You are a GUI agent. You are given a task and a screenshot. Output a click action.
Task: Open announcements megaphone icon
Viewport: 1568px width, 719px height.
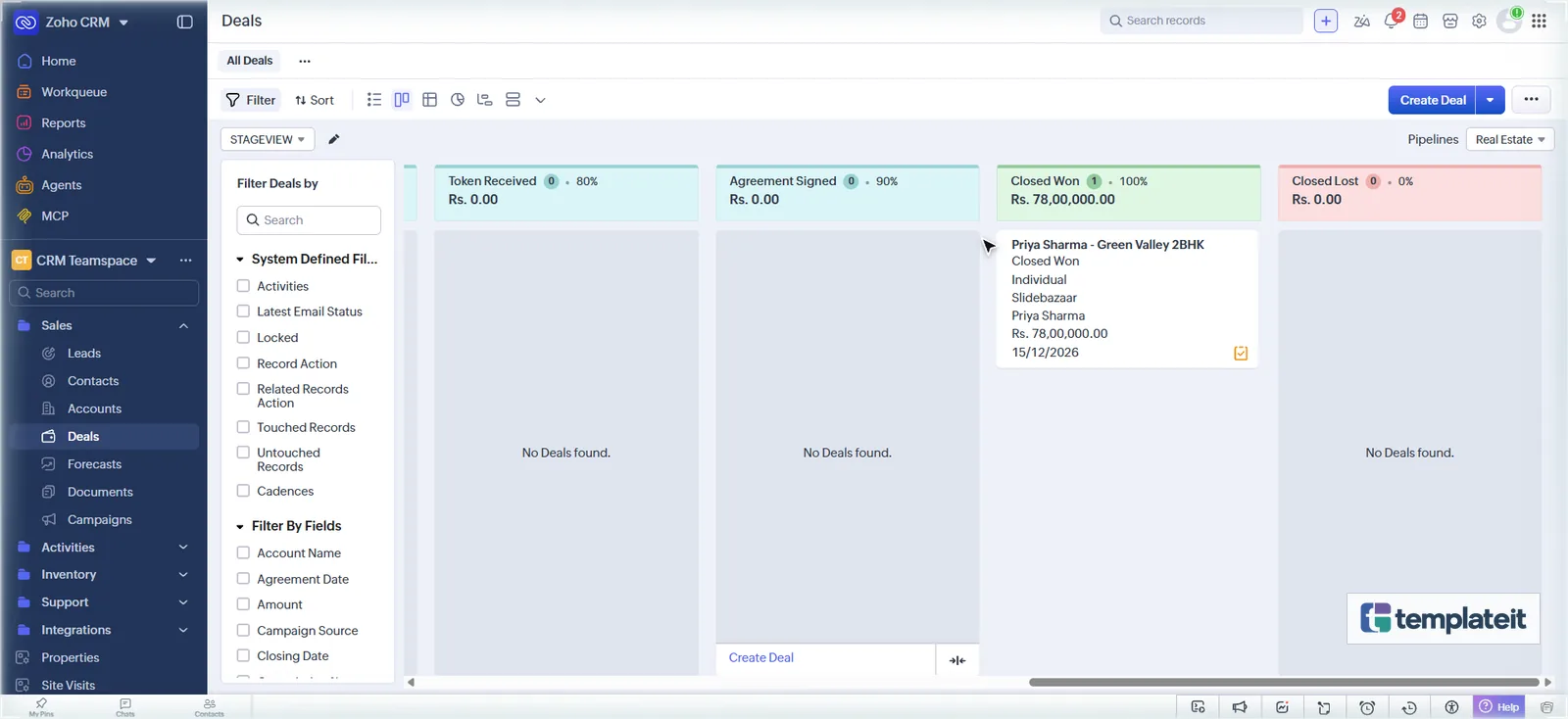(x=1240, y=707)
